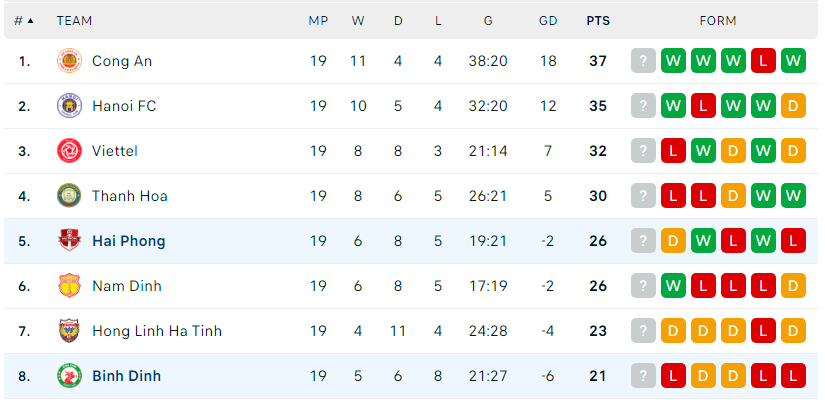Viewport: 825px width, 404px height.
Task: Click Hanoi FC's orange D form badge
Action: 793,106
